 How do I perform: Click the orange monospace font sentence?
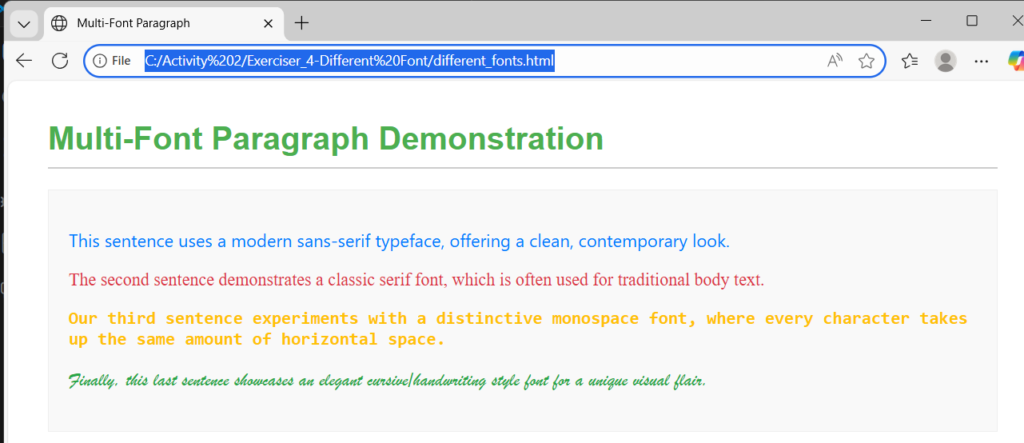517,329
